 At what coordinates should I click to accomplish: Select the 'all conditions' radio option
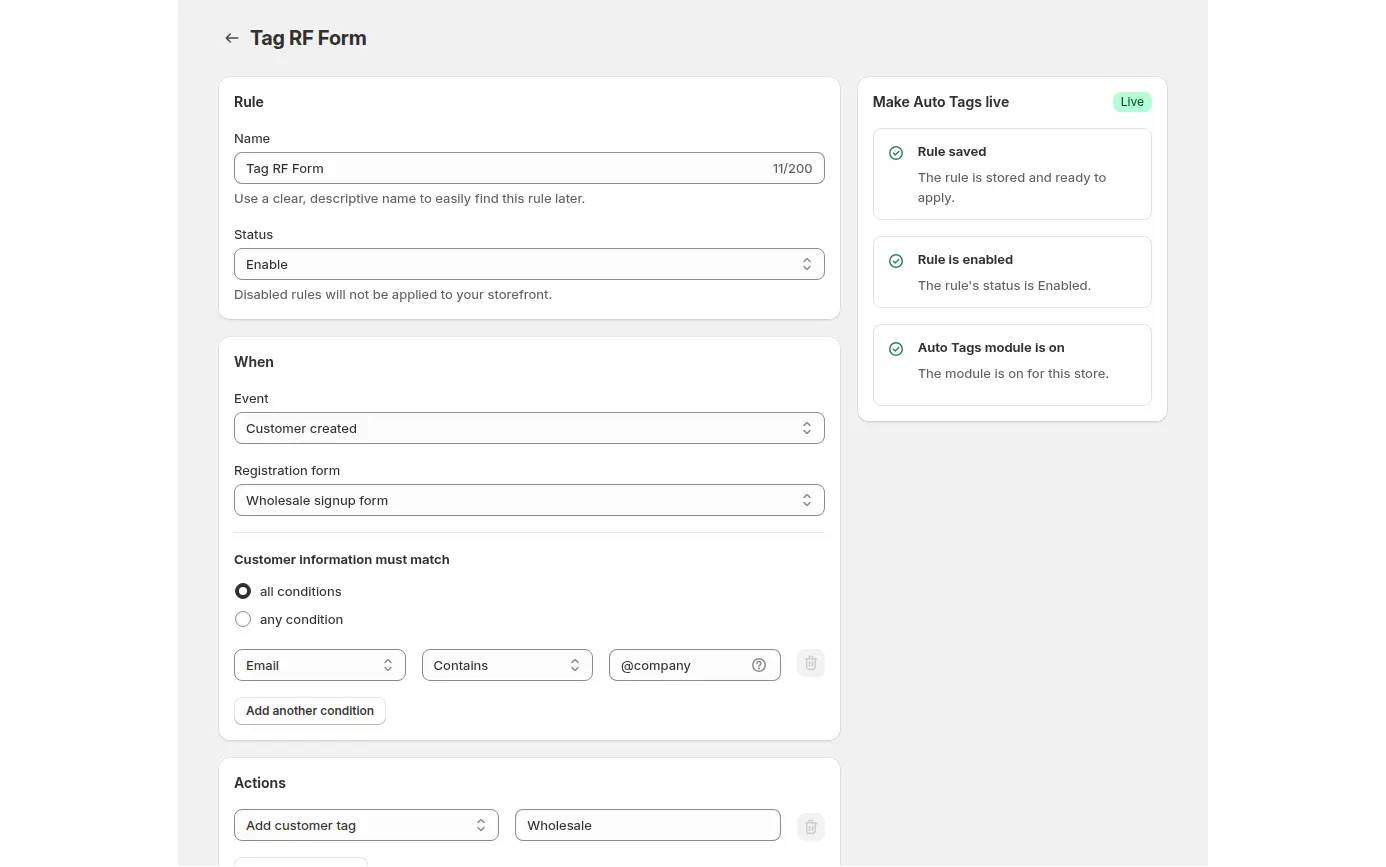243,591
